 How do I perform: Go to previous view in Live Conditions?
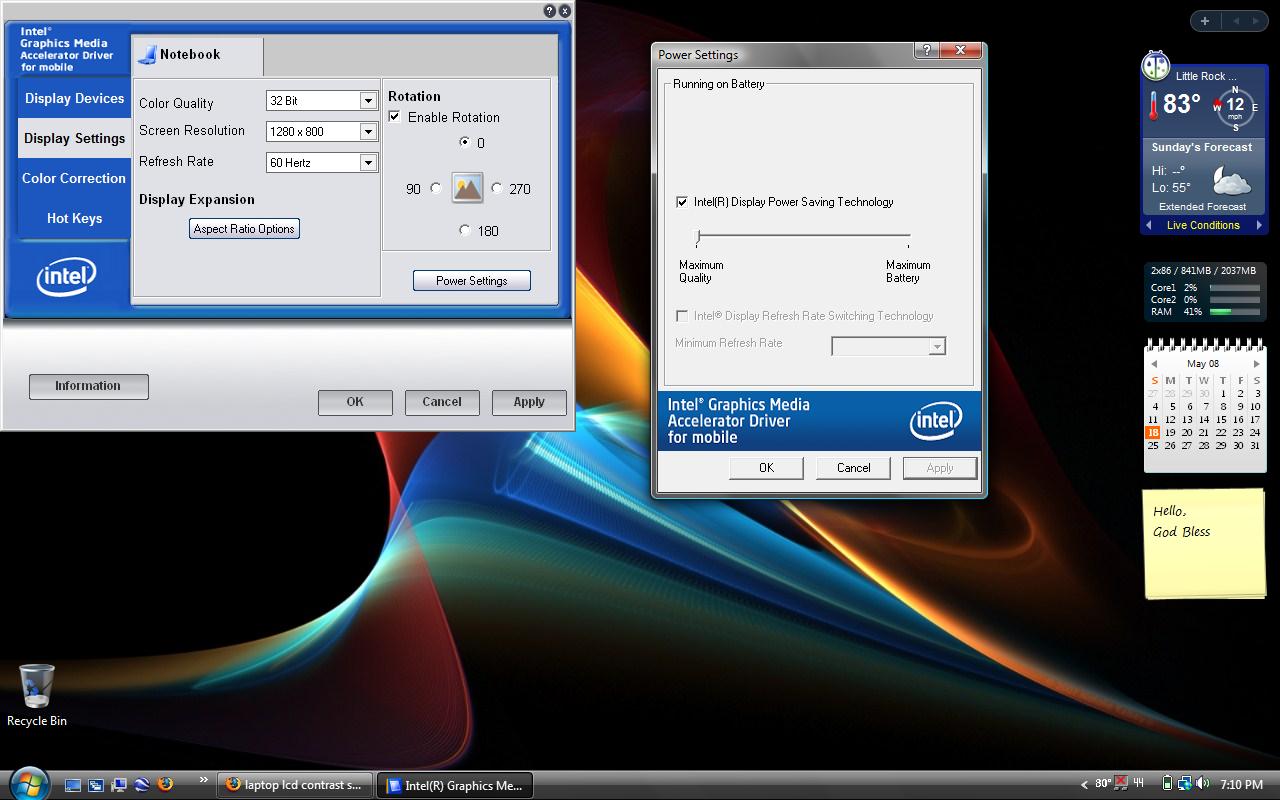click(x=1148, y=226)
